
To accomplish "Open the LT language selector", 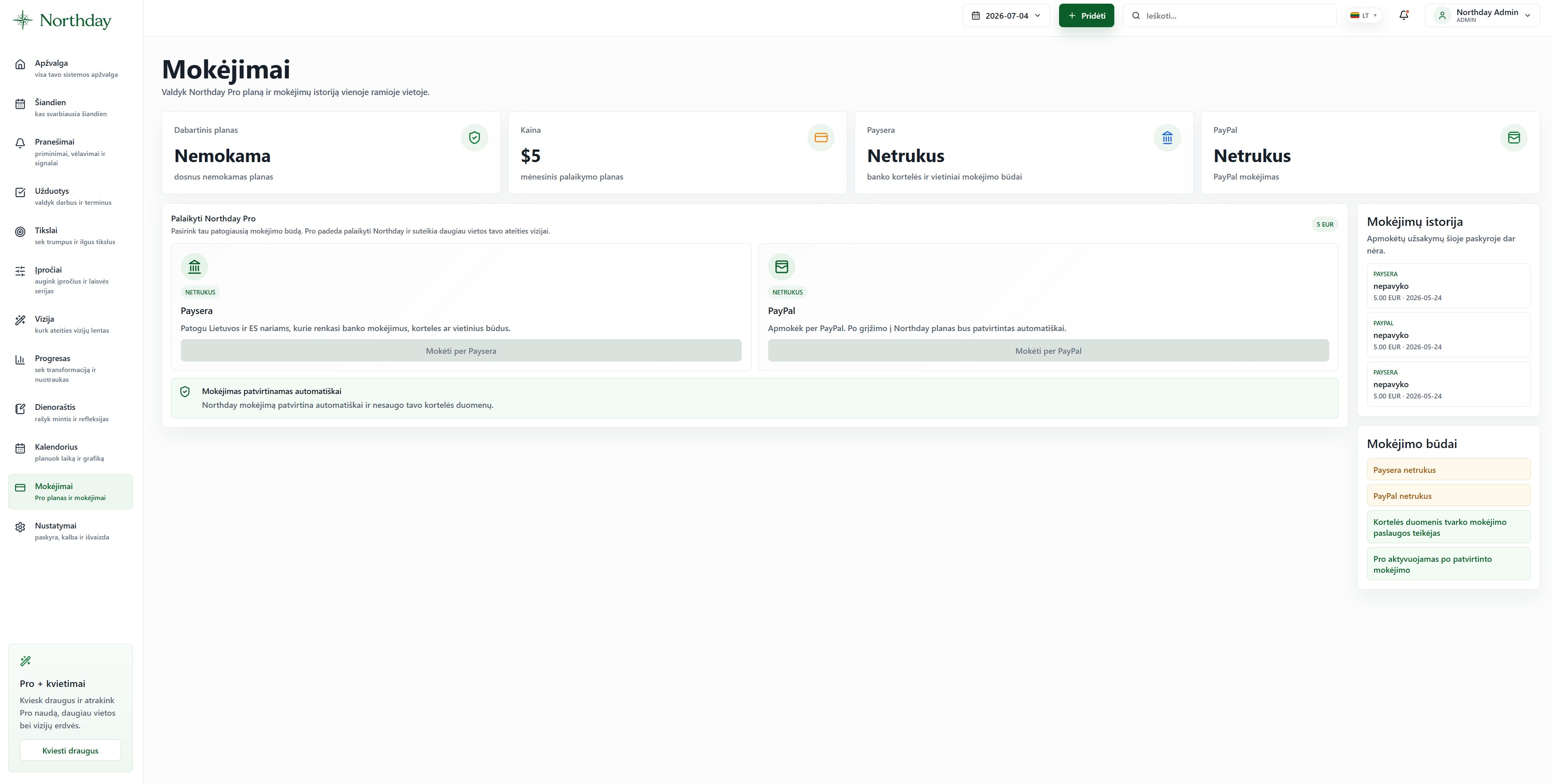I will pos(1364,16).
